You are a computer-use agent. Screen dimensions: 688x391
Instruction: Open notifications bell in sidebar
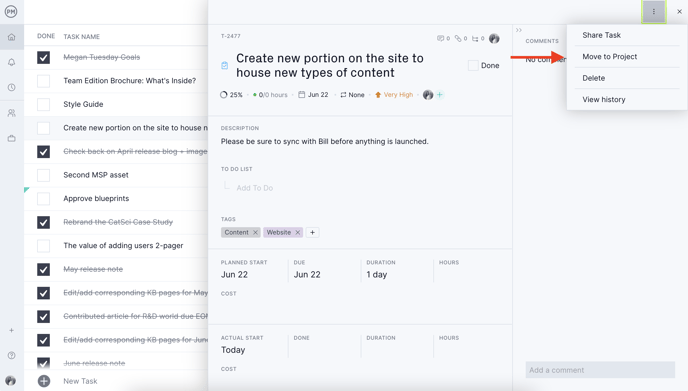(11, 62)
